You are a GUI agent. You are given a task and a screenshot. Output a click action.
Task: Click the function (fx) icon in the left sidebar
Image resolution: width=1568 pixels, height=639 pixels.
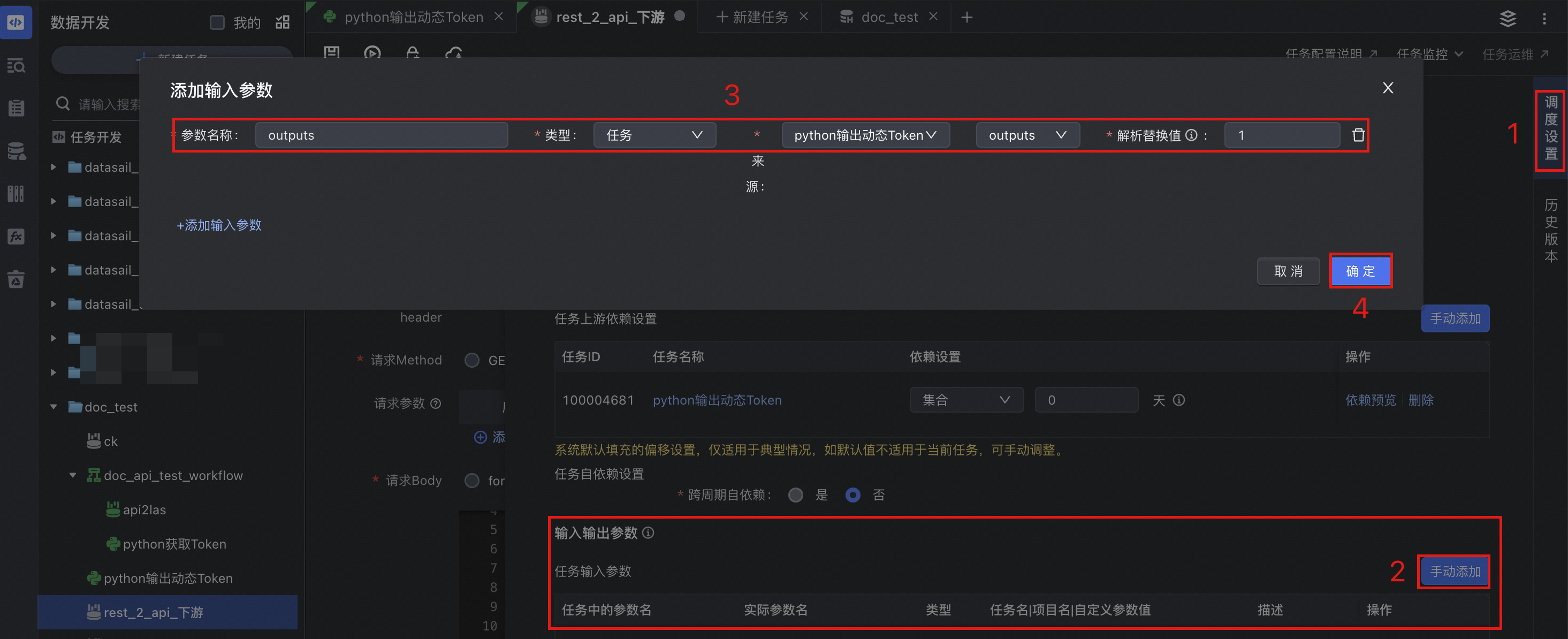point(16,236)
